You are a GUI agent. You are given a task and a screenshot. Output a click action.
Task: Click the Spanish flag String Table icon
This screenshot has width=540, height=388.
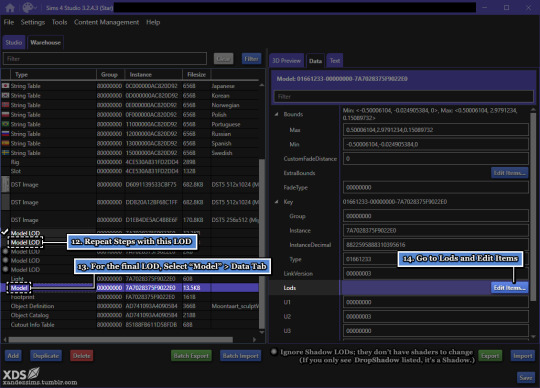click(x=6, y=143)
